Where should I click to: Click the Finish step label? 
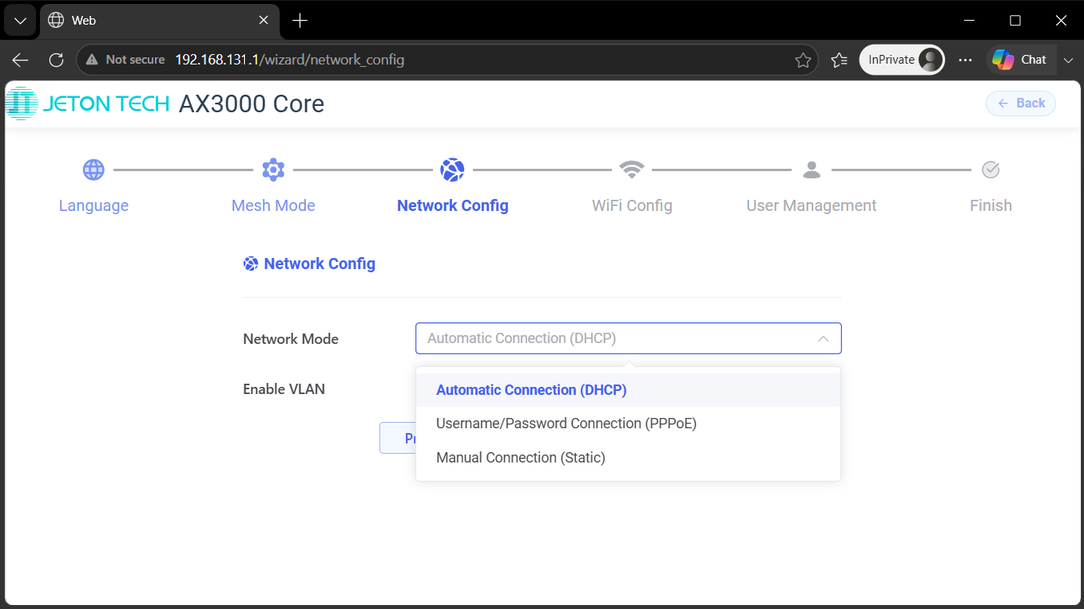(991, 205)
